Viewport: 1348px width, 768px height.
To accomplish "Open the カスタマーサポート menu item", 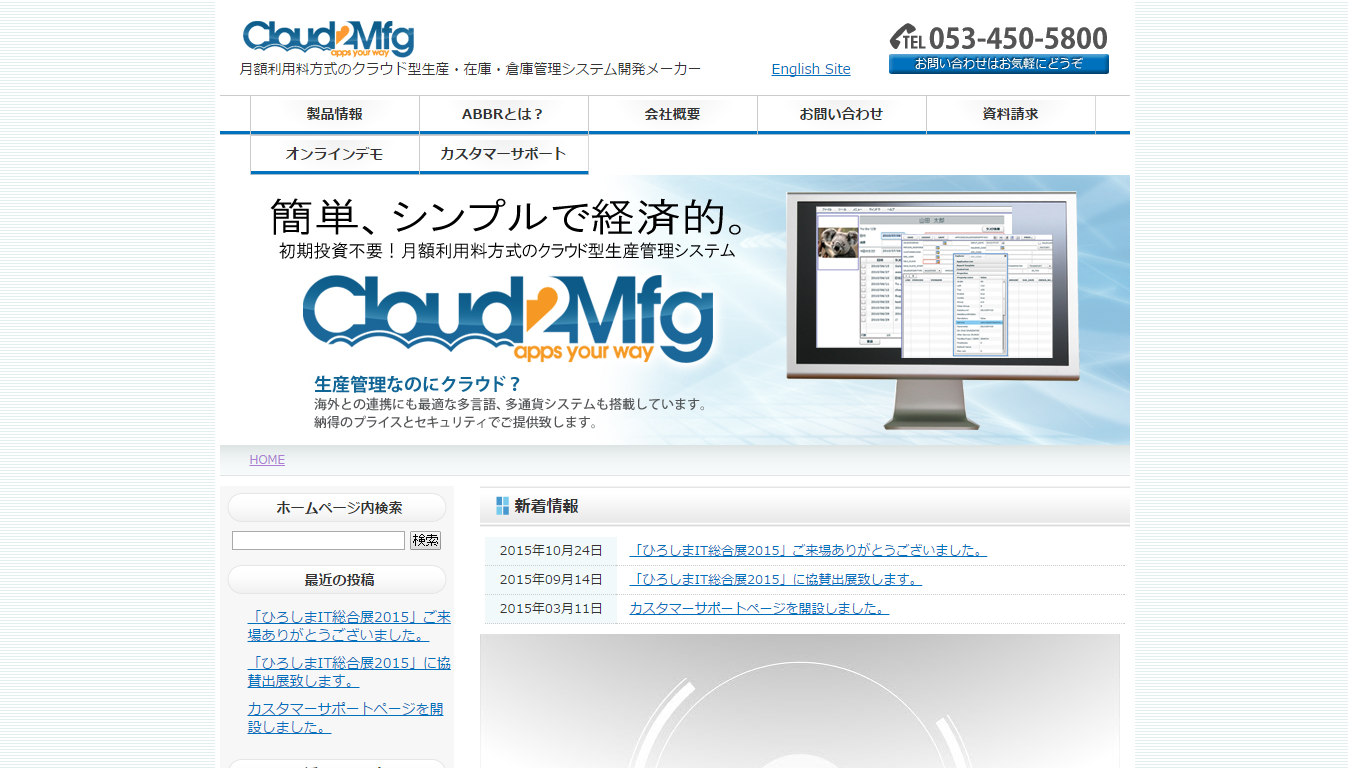I will [x=503, y=154].
